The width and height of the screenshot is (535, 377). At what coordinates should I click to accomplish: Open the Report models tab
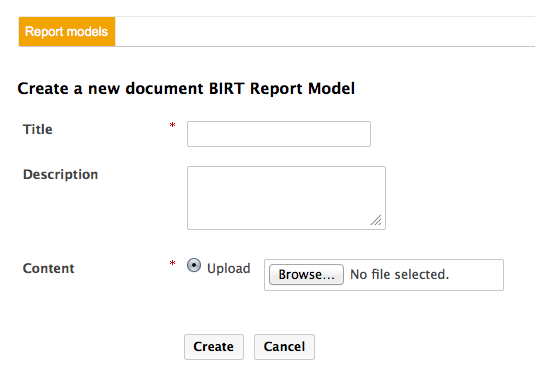click(x=67, y=32)
